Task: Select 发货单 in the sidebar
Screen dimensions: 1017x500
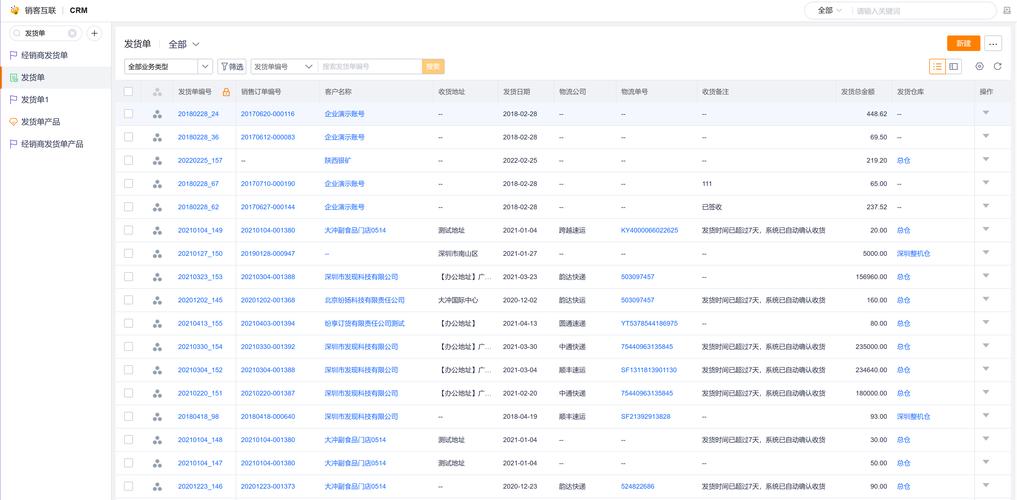Action: [x=56, y=78]
